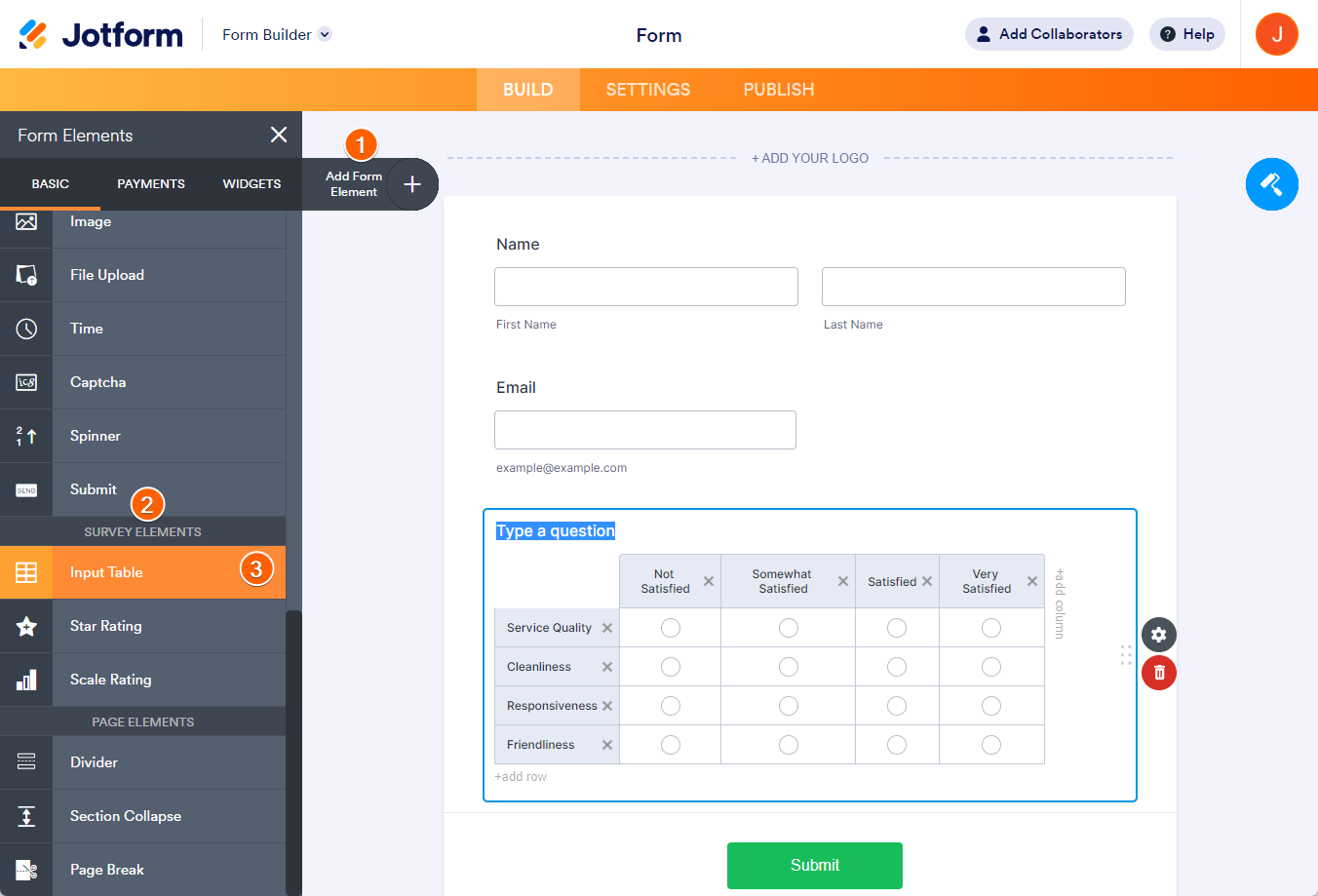The image size is (1318, 896).
Task: Select Very Satisfied for Responsiveness
Action: pos(991,706)
